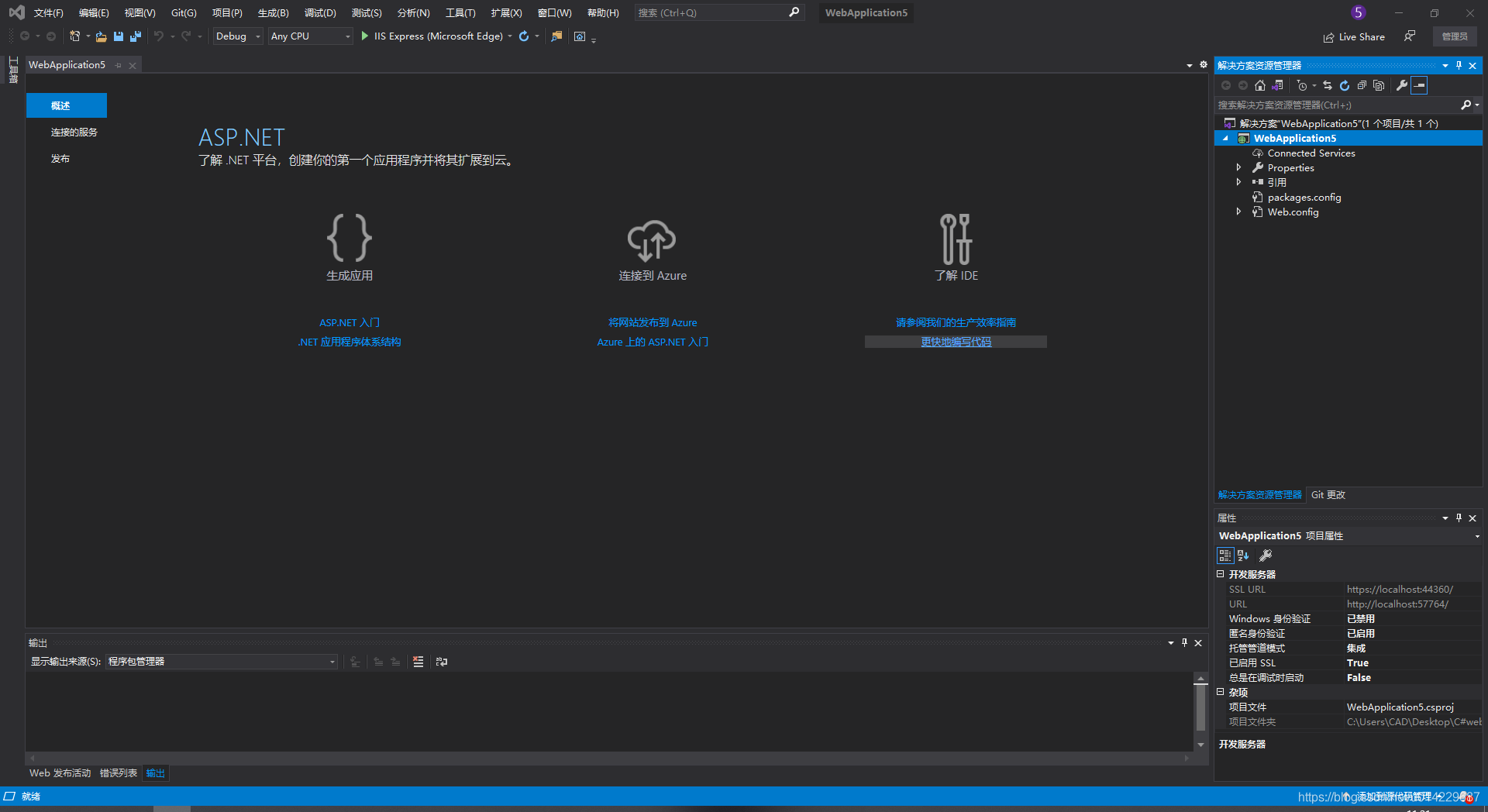Screen dimensions: 1488x812
Task: Clear all output with the clear icon
Action: click(x=418, y=662)
